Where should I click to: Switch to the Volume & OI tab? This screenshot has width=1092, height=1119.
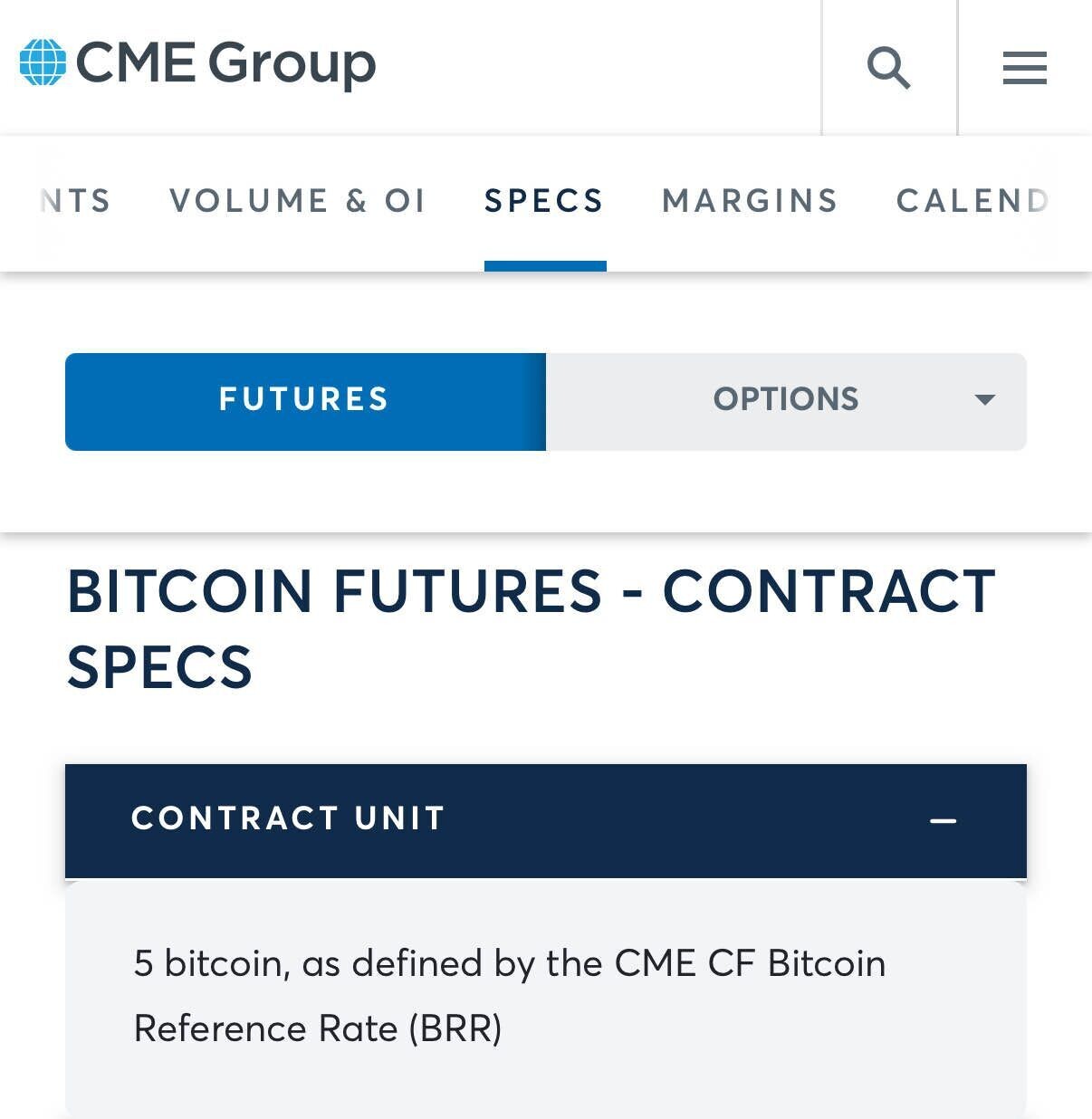[x=297, y=201]
